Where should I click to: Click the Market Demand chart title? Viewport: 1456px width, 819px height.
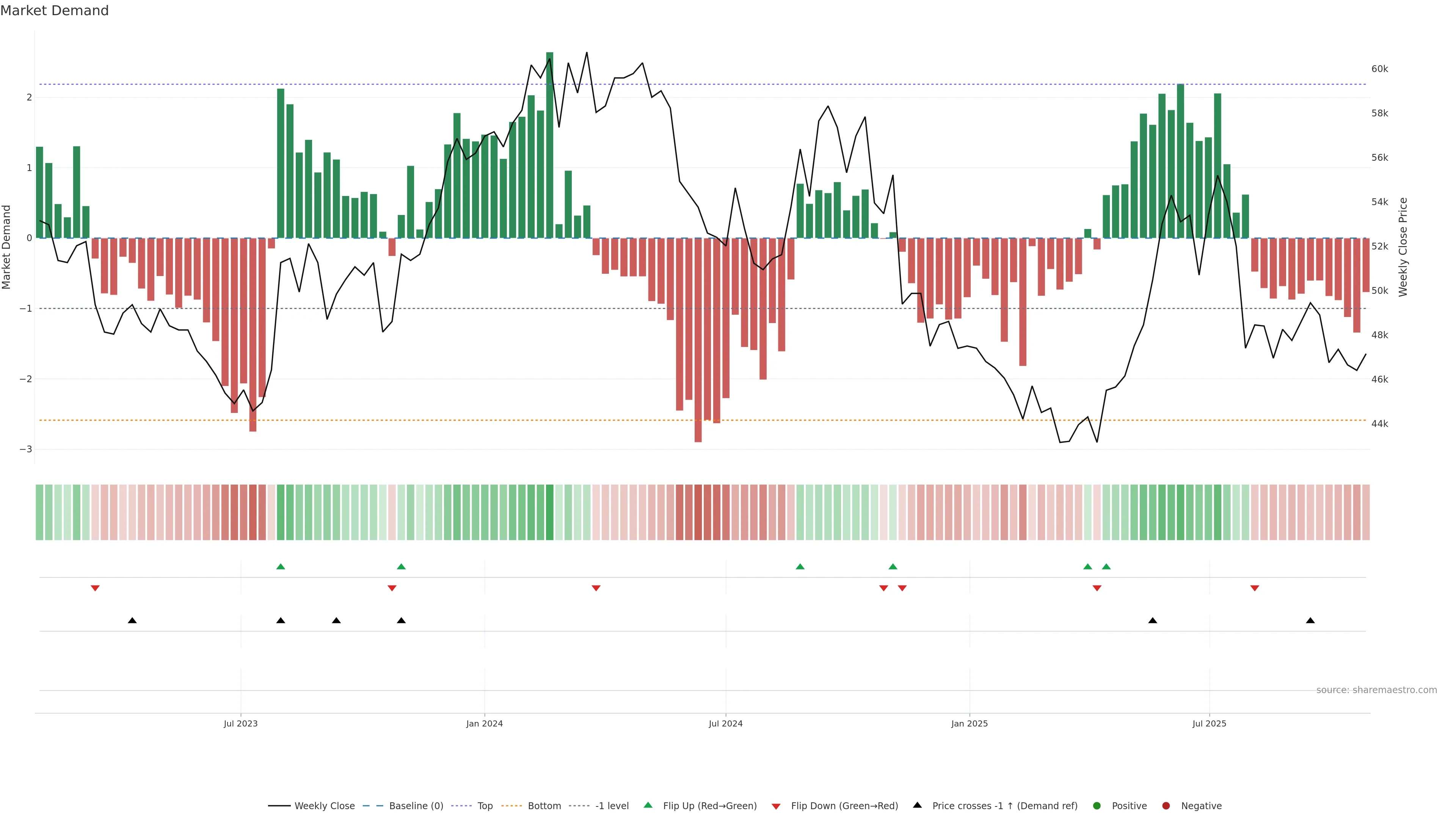54,11
